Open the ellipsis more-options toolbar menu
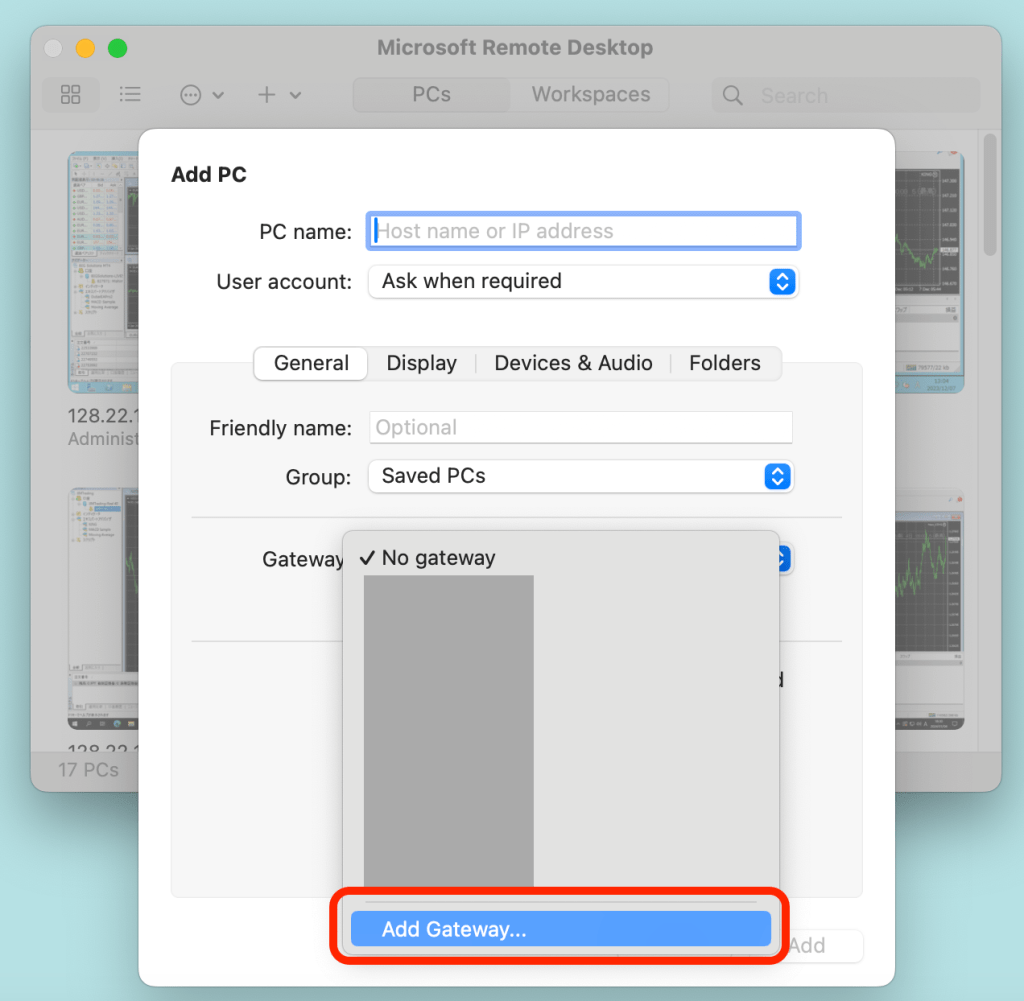This screenshot has height=1001, width=1024. click(x=191, y=95)
